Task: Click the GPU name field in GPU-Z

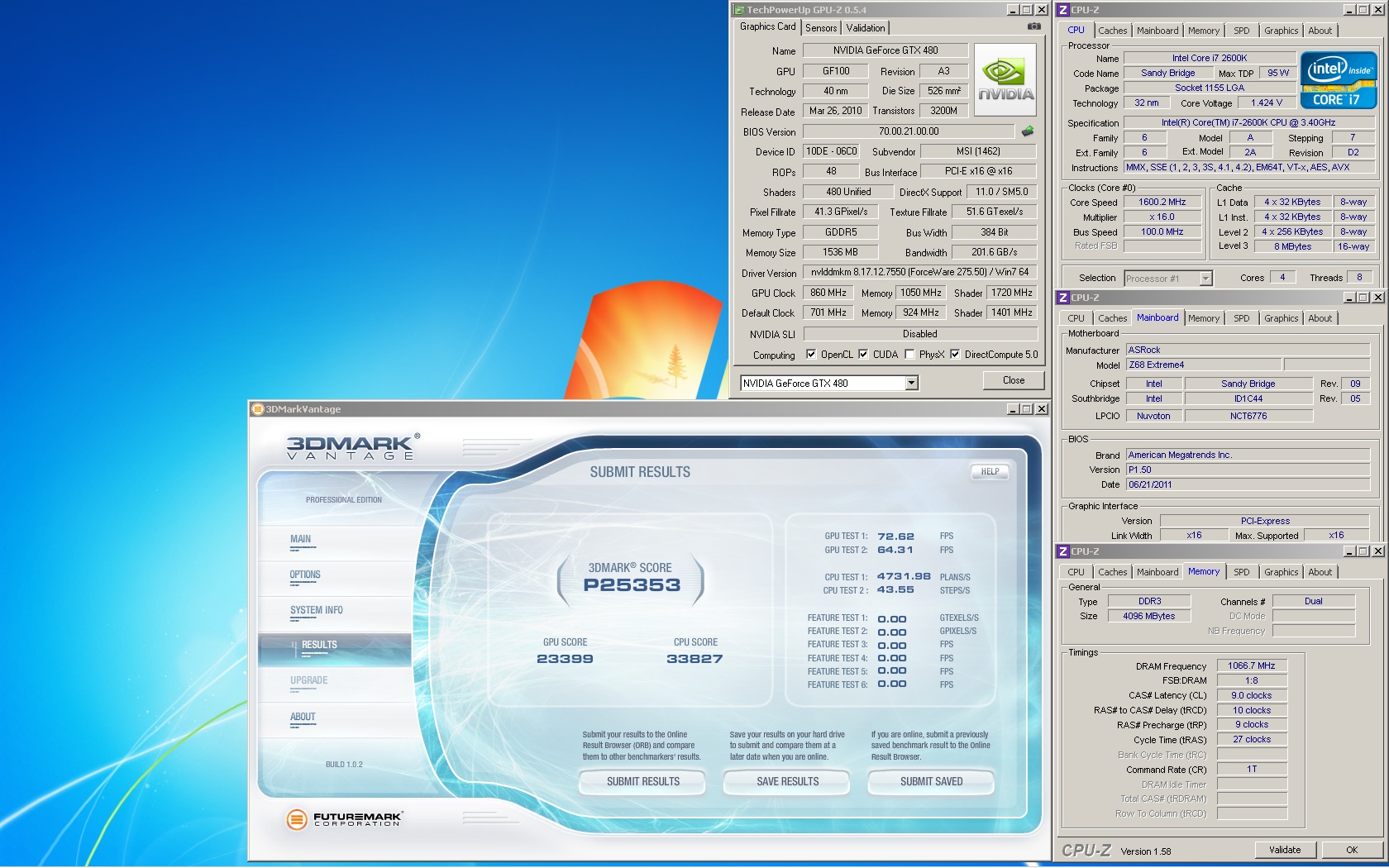Action: [885, 50]
